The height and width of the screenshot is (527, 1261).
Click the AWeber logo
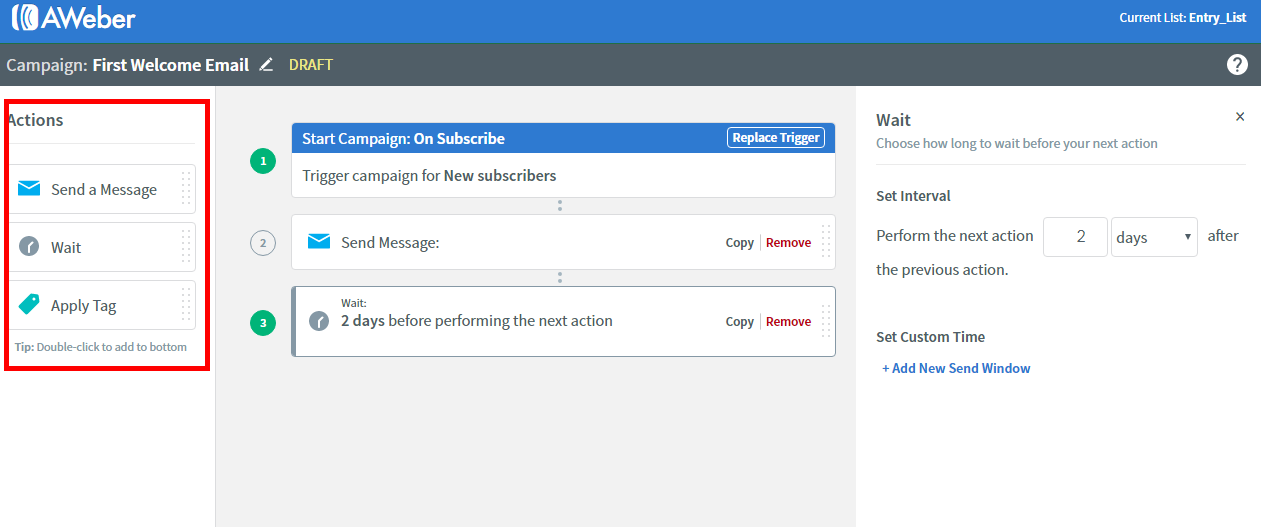point(74,18)
